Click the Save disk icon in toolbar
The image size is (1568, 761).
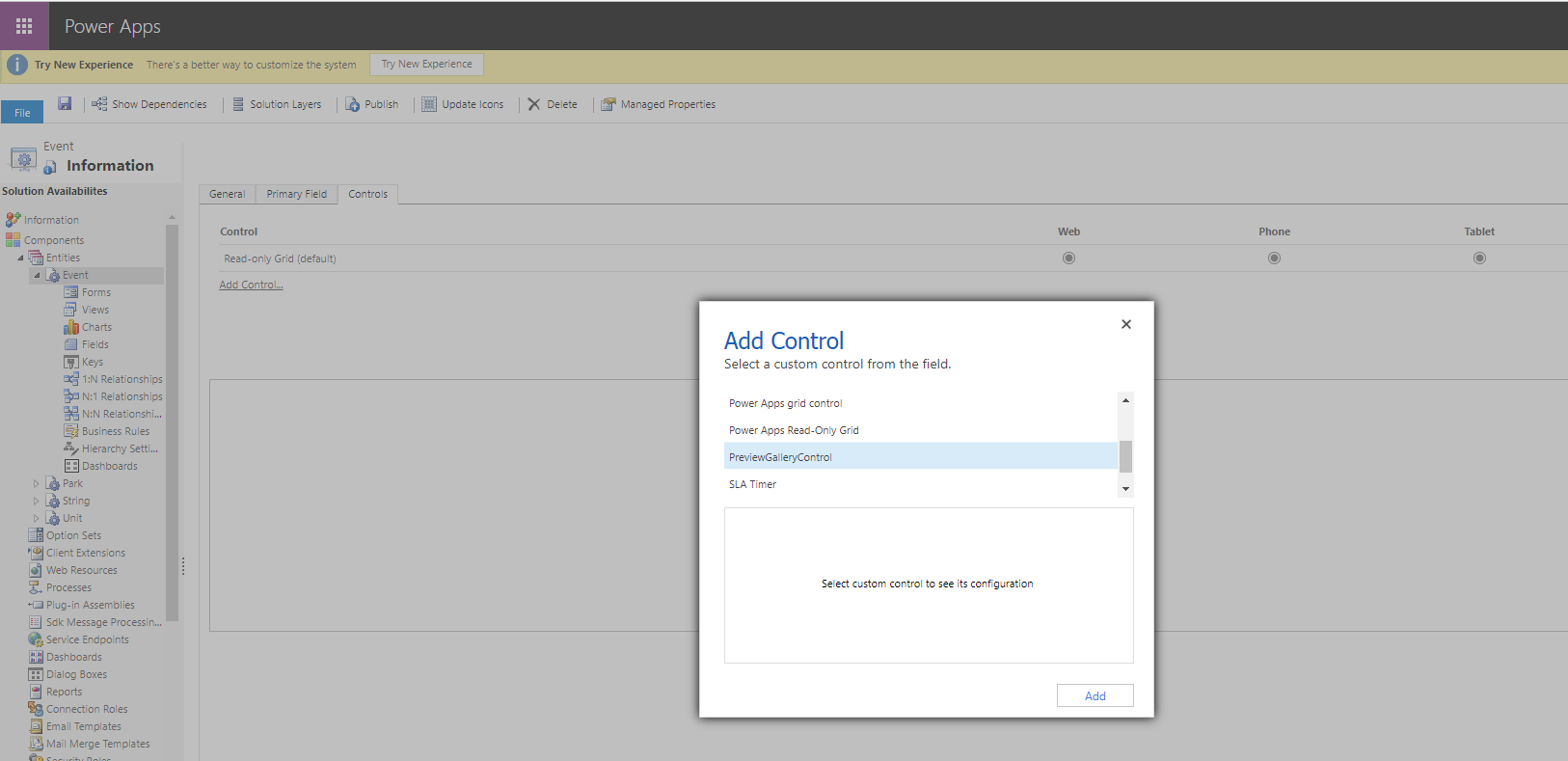coord(65,103)
